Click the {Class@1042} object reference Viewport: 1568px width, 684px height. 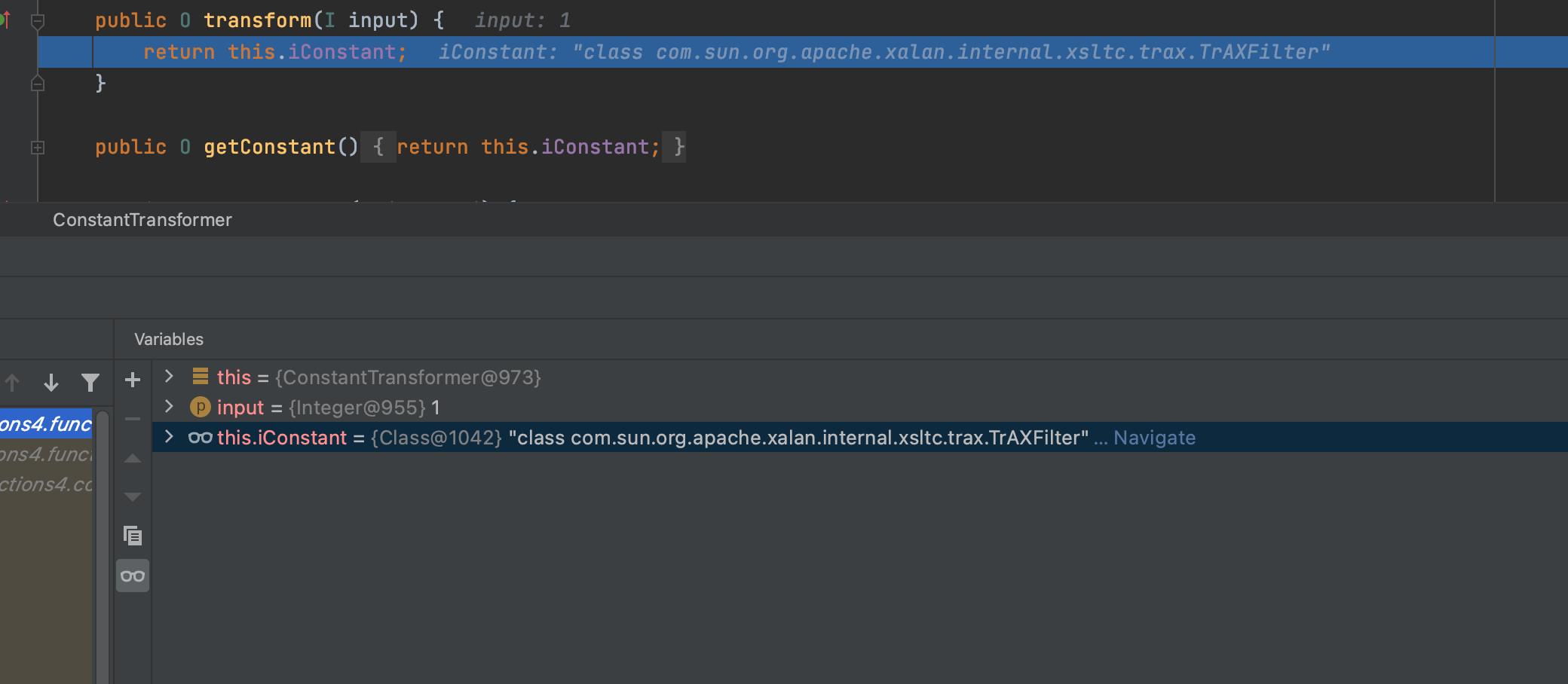[436, 438]
